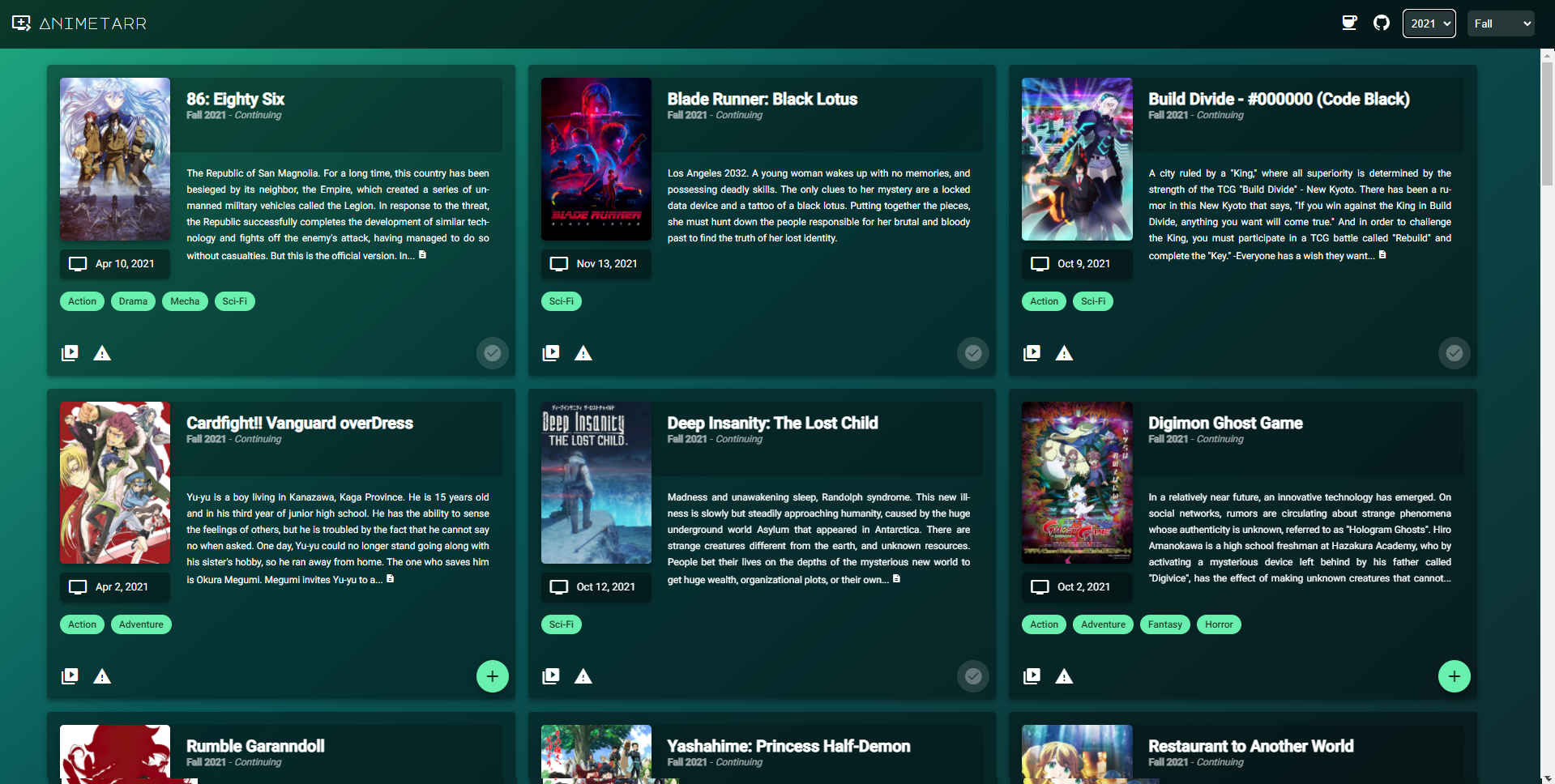Add Cardfight!! Vanguard overDress with plus button
Image resolution: width=1555 pixels, height=784 pixels.
493,676
